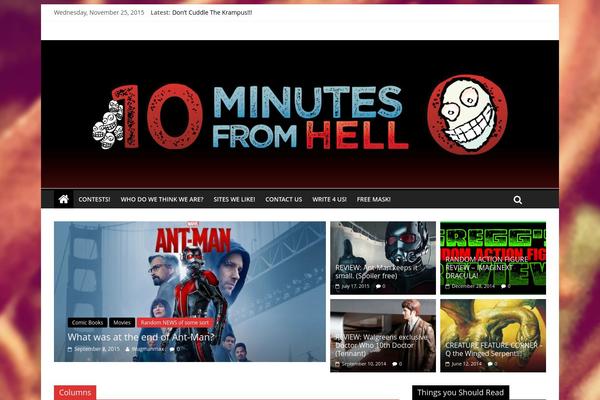Open latest post Don't Cuddle The Krampus!!!
Image resolution: width=600 pixels, height=400 pixels.
pyautogui.click(x=212, y=13)
